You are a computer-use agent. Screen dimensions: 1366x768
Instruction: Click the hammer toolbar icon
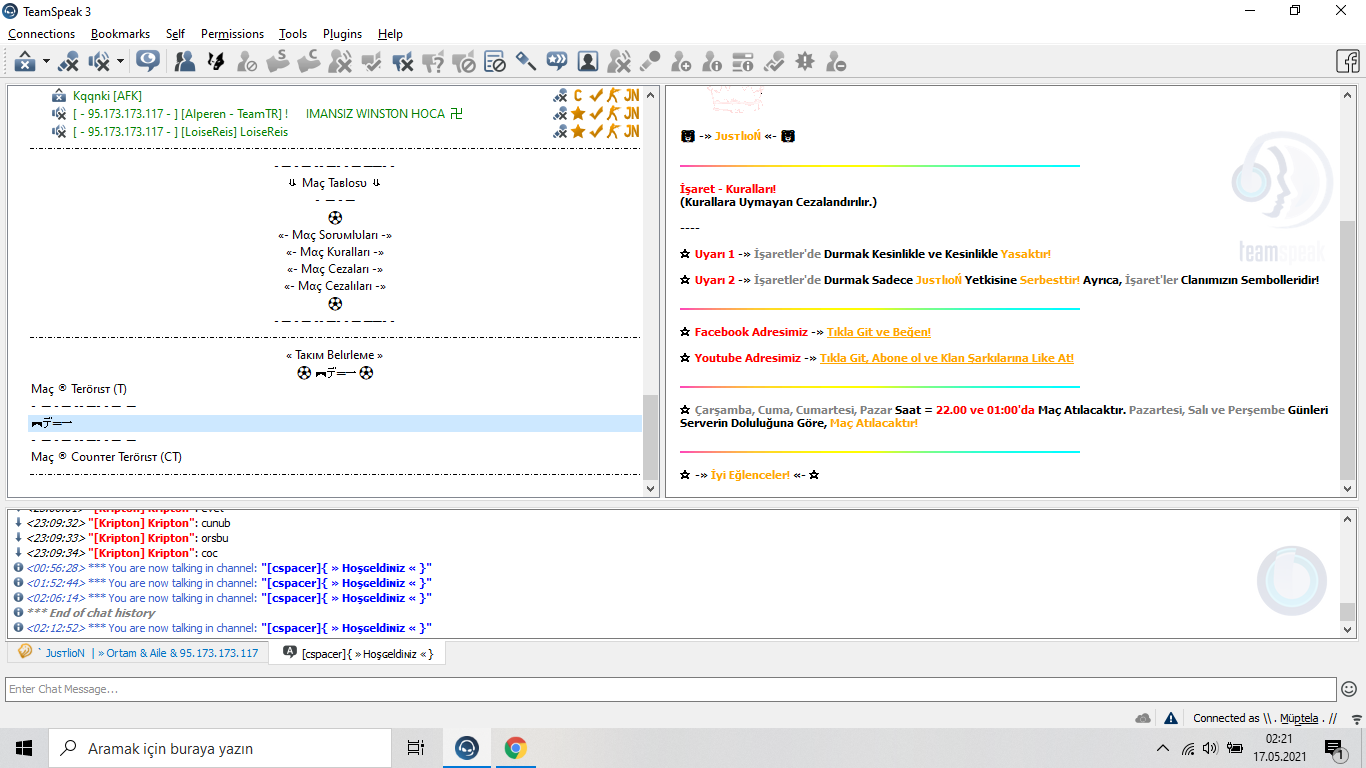[526, 62]
